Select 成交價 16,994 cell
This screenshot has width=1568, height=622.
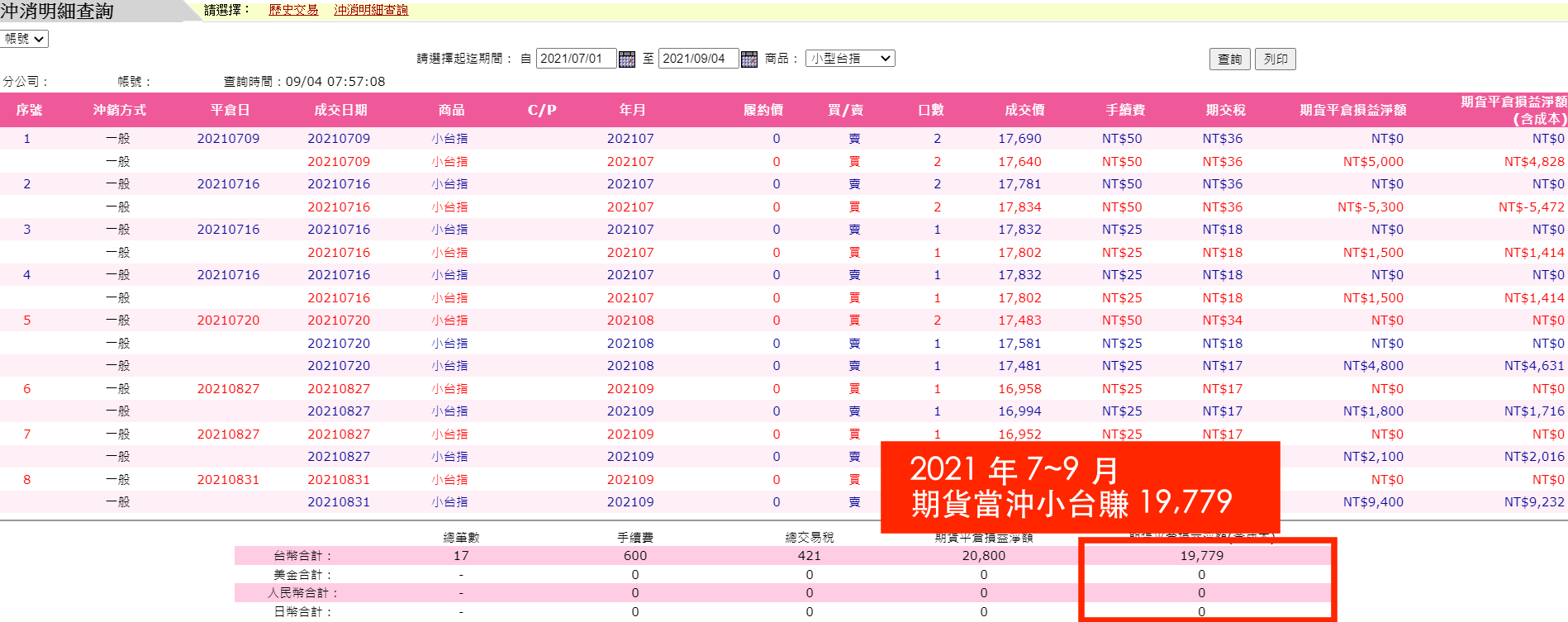(1019, 411)
